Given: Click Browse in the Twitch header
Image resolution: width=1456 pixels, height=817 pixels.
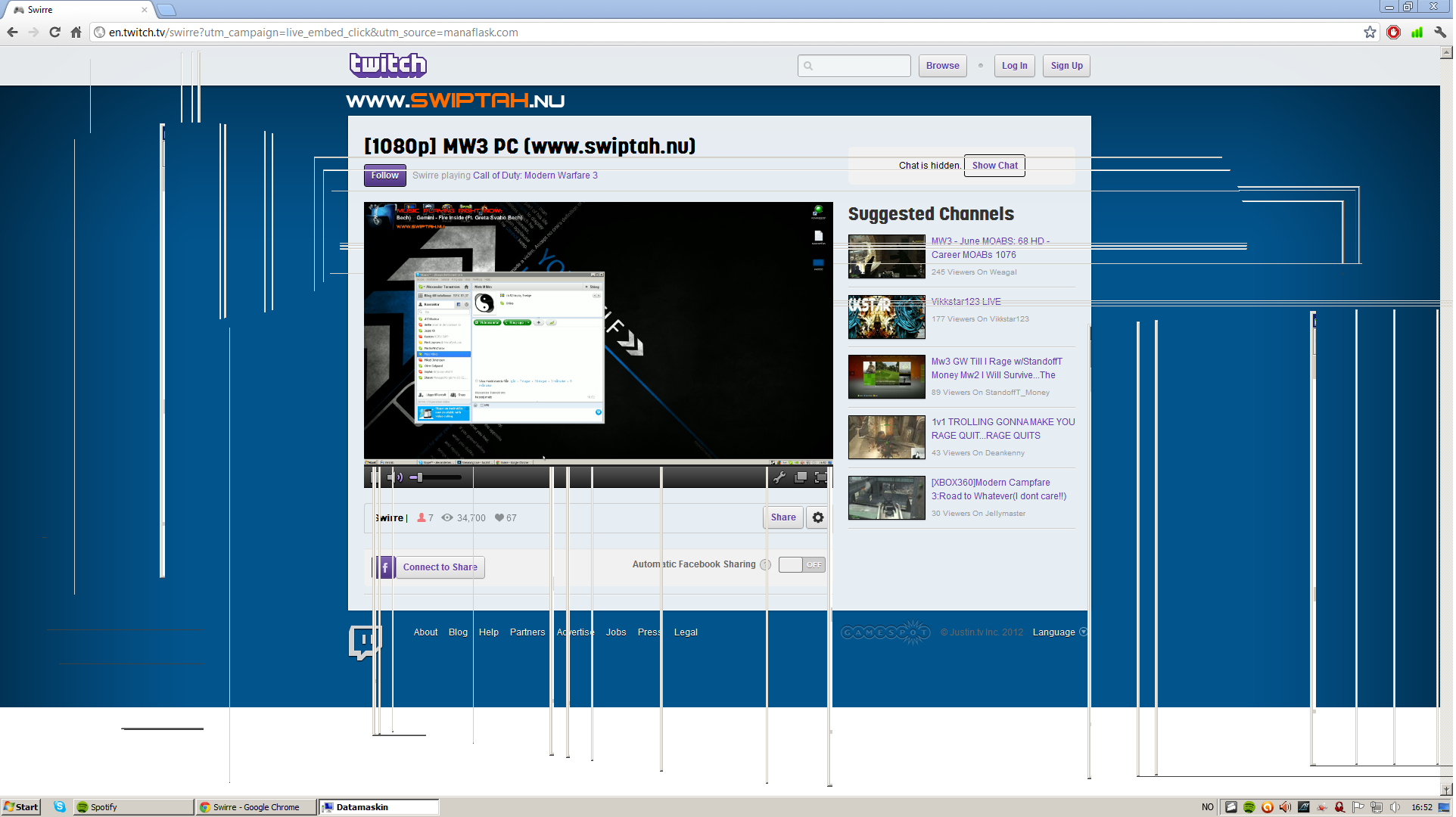Looking at the screenshot, I should (x=942, y=66).
